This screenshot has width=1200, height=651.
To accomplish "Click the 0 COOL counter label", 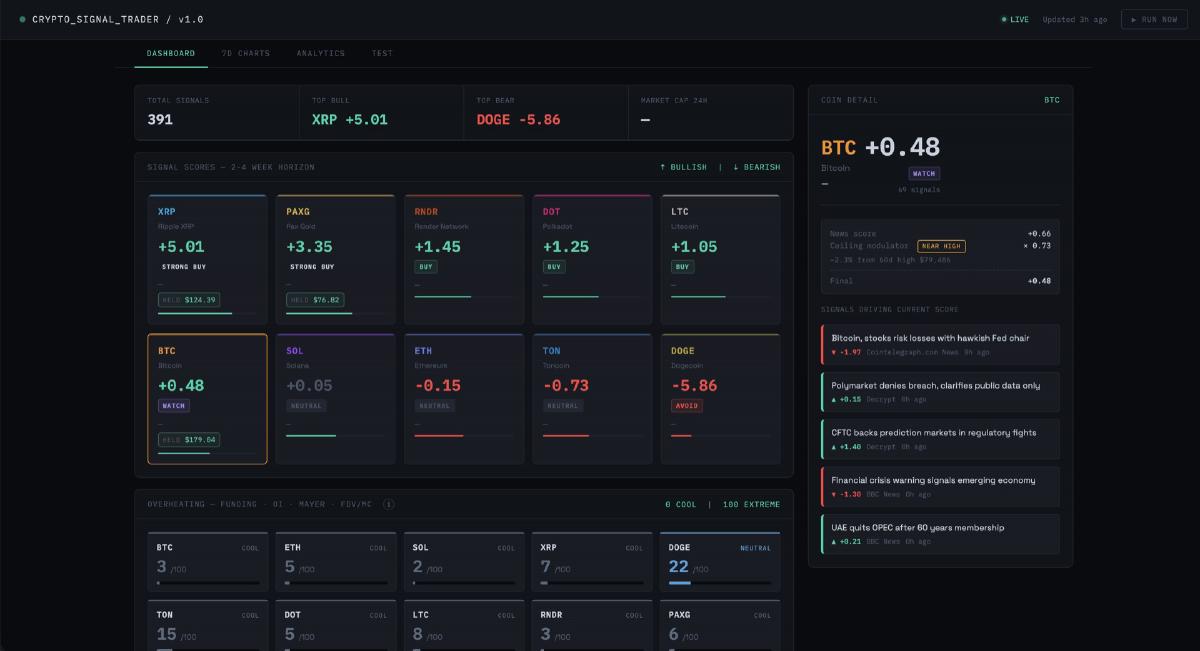I will coord(681,504).
